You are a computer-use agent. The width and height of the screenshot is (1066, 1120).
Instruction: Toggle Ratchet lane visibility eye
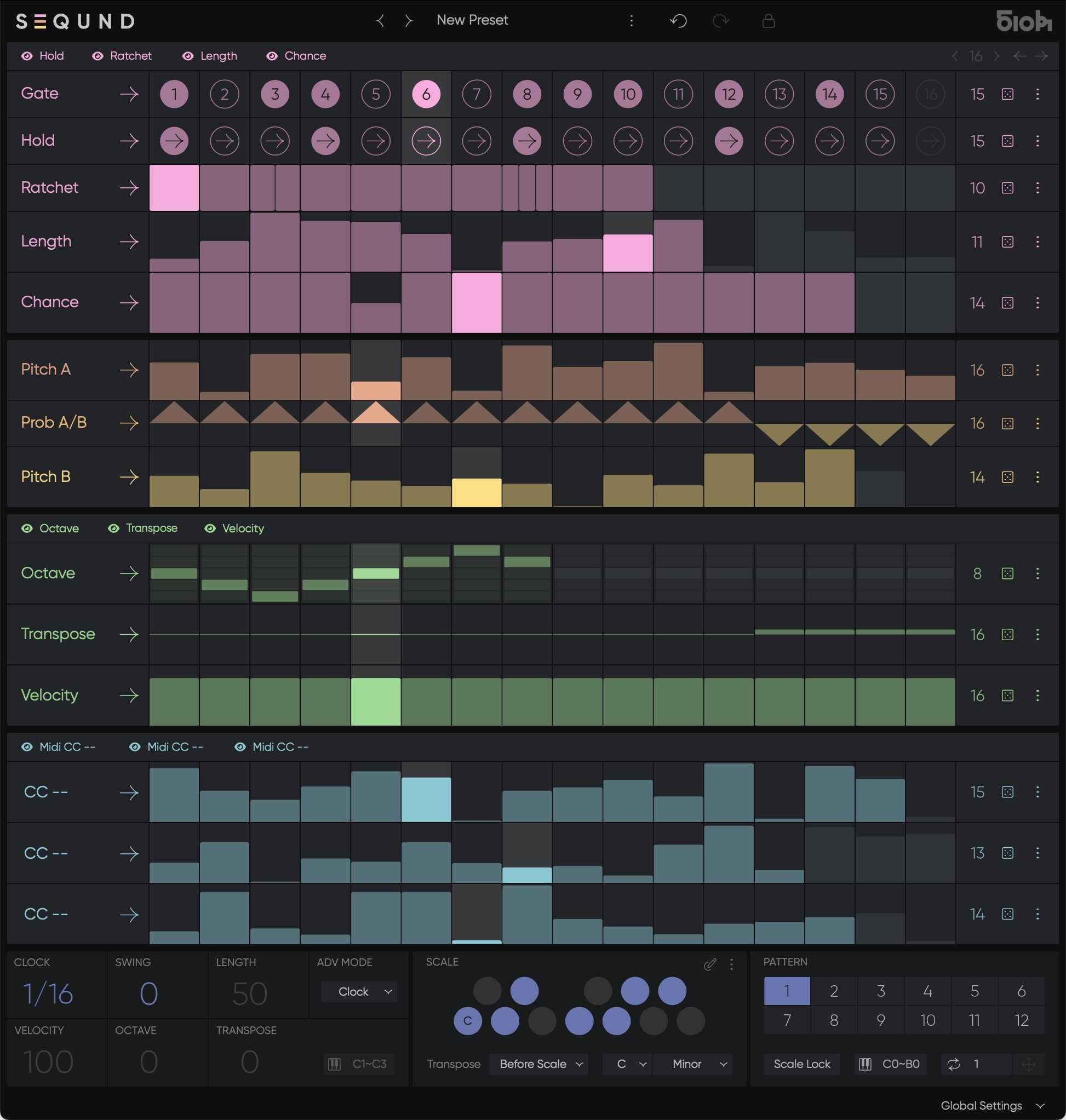98,56
